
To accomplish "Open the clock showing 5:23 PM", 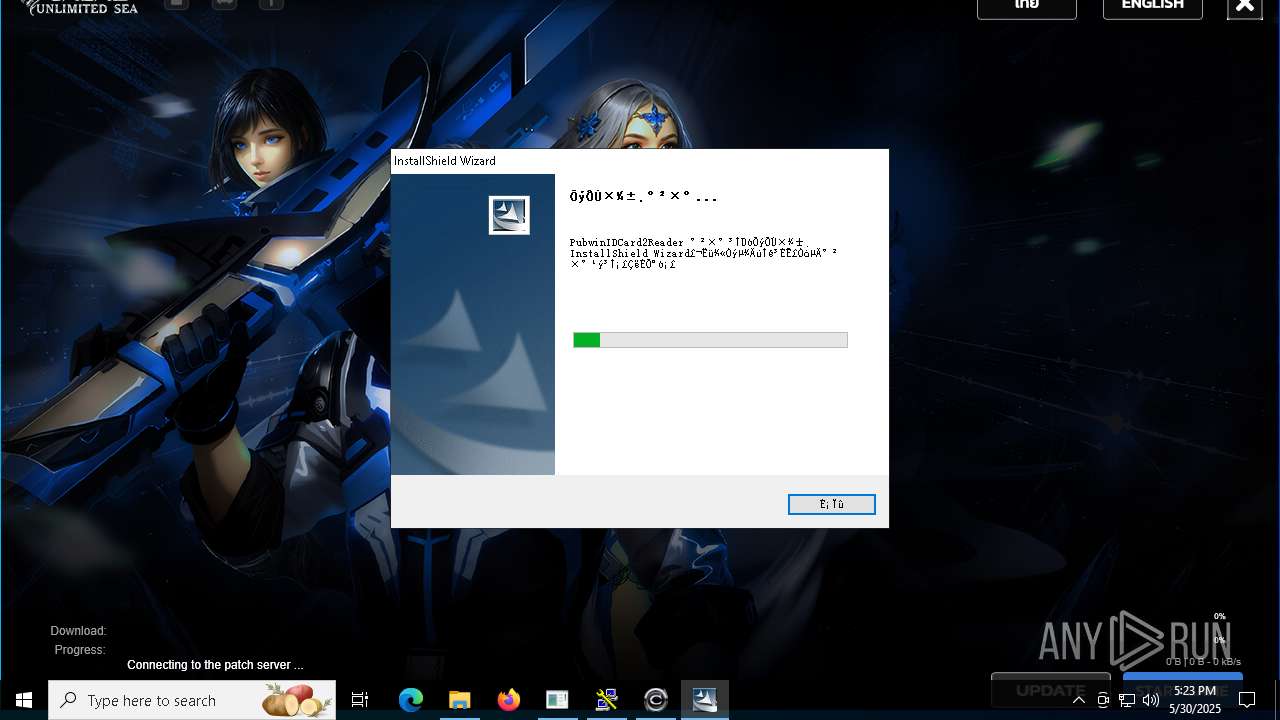I will pyautogui.click(x=1195, y=700).
